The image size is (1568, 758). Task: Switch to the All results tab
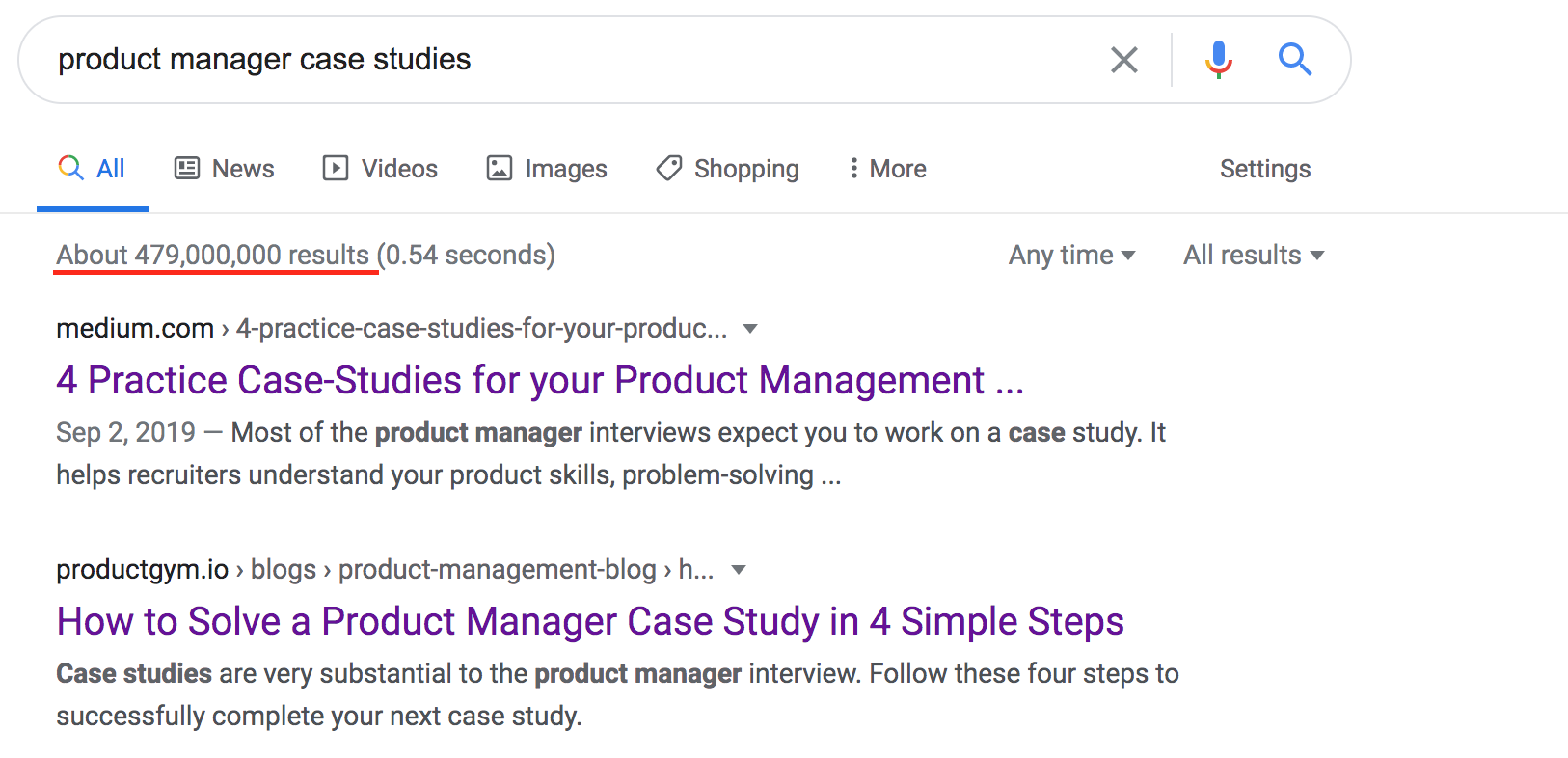(93, 169)
